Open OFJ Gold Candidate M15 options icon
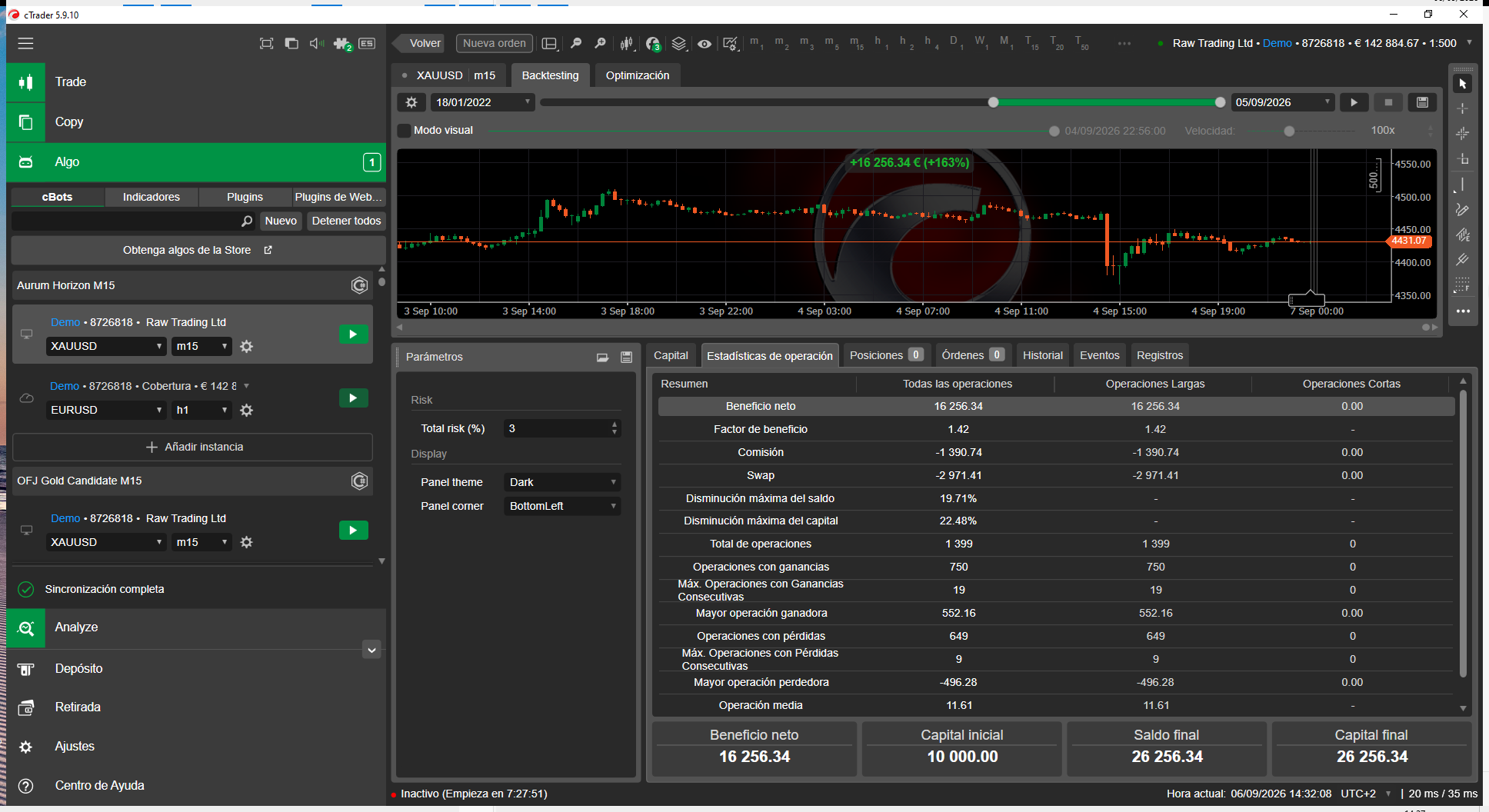Viewport: 1489px width, 812px height. (359, 481)
